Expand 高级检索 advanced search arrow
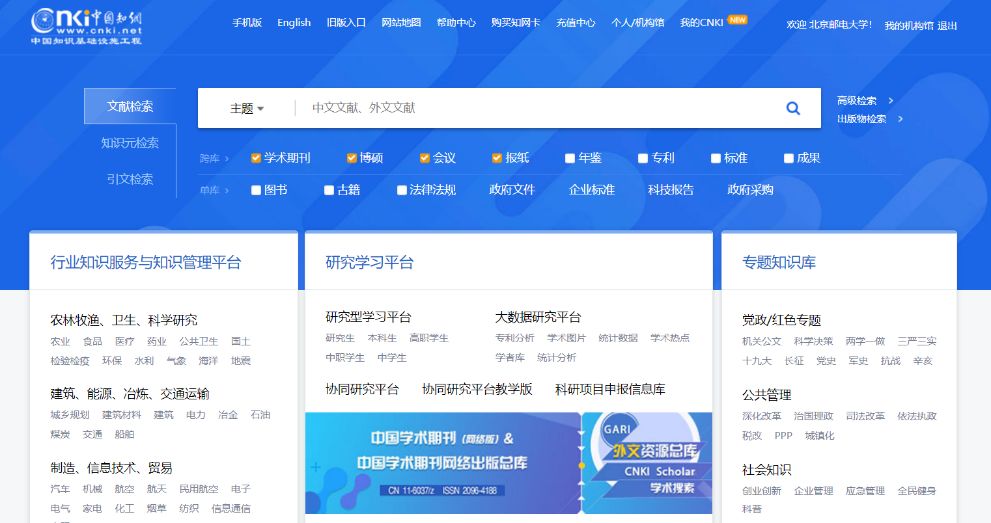The image size is (991, 523). pyautogui.click(x=891, y=100)
